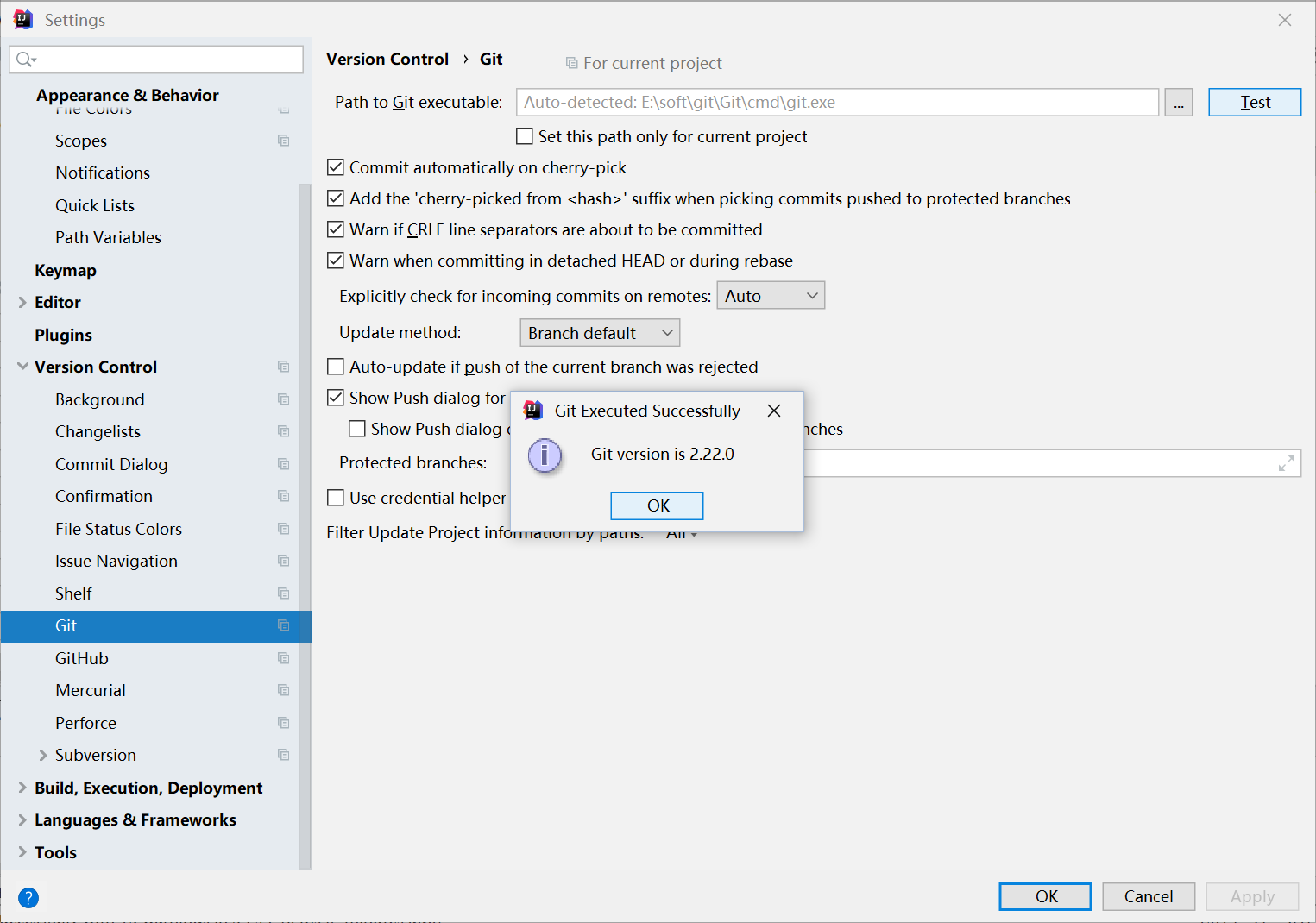The image size is (1316, 923).
Task: Click the search magnifier icon in Settings
Action: point(26,60)
